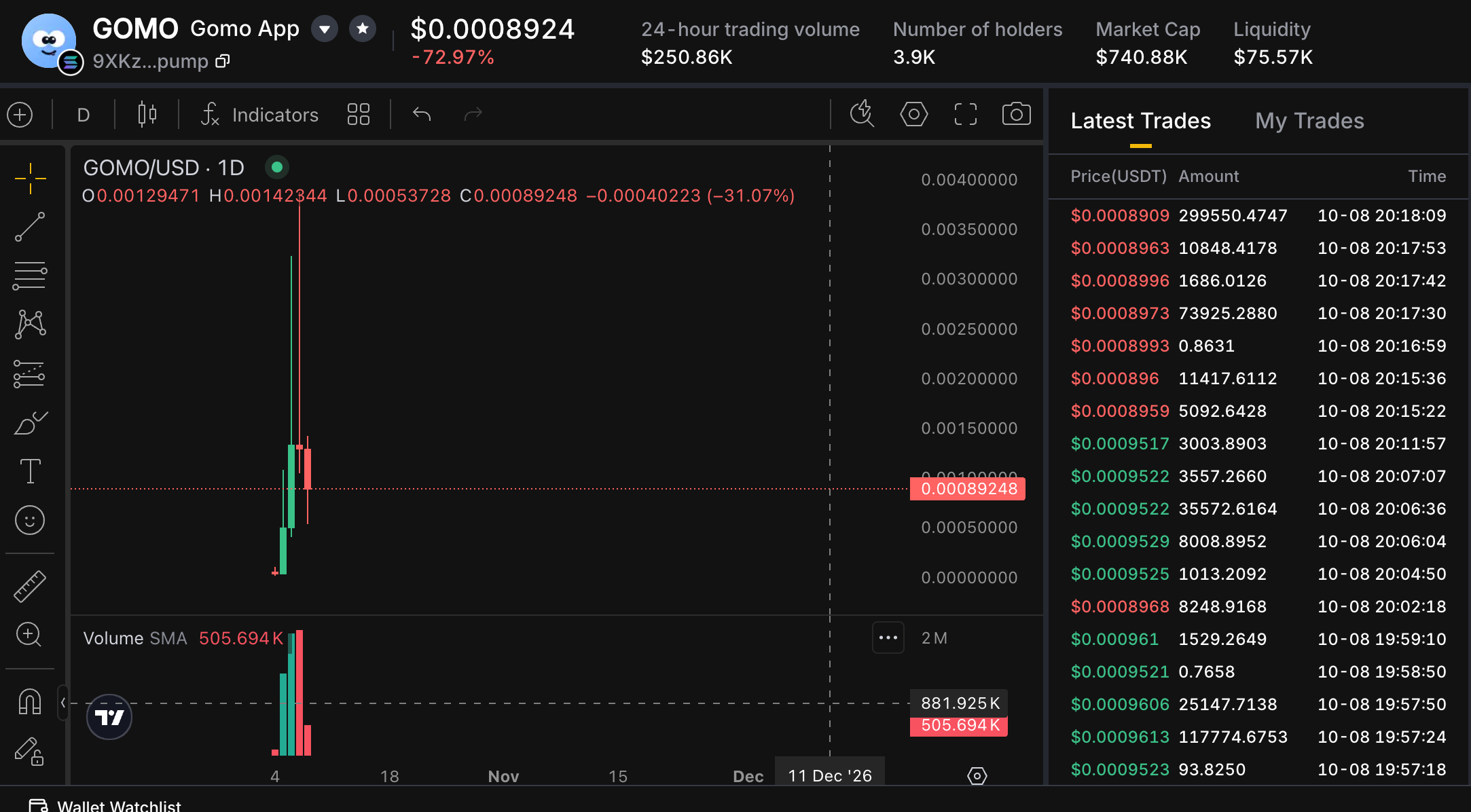Activate the zoom in tool

click(29, 635)
